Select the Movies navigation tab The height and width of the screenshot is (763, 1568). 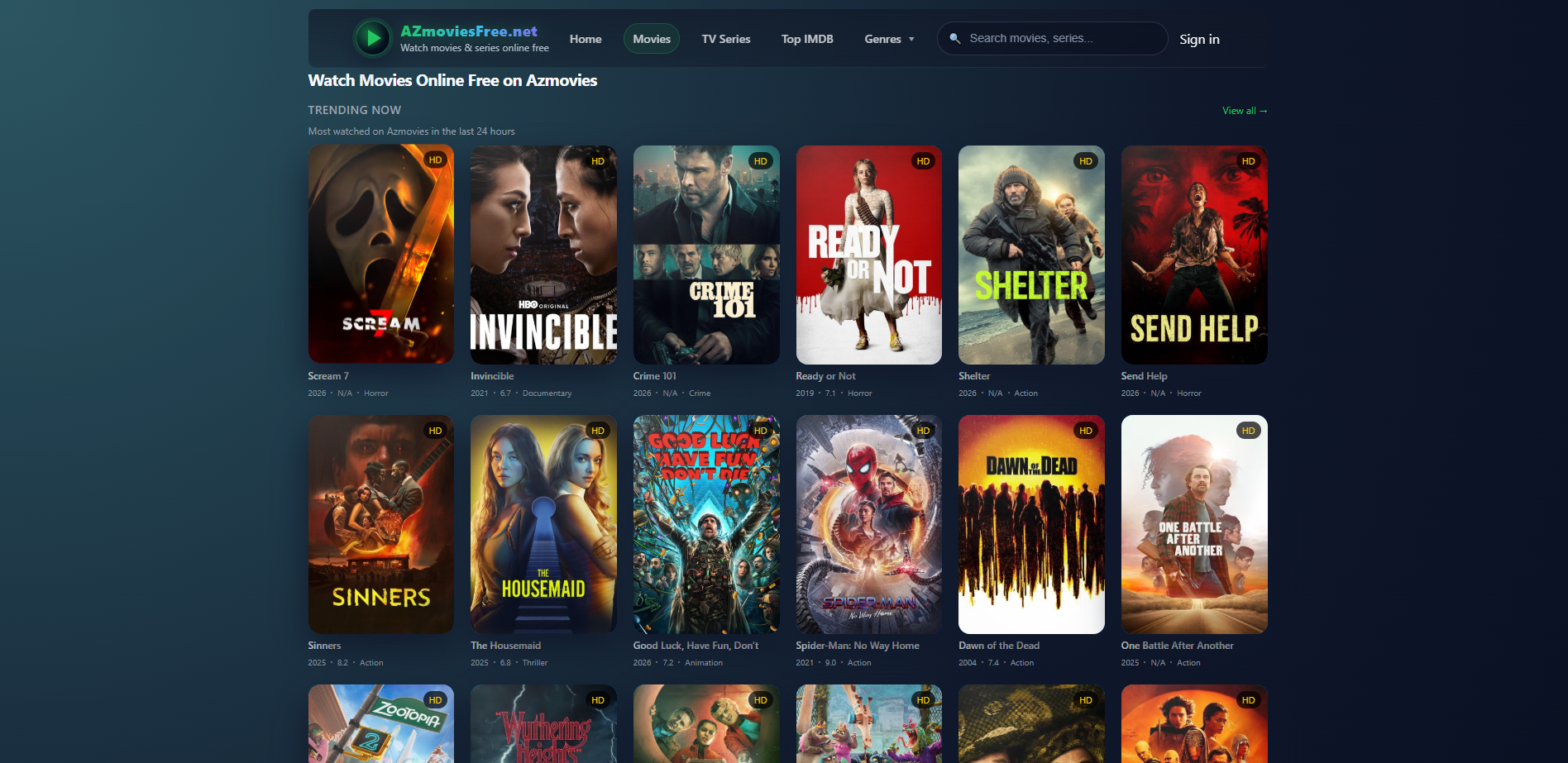click(x=652, y=39)
